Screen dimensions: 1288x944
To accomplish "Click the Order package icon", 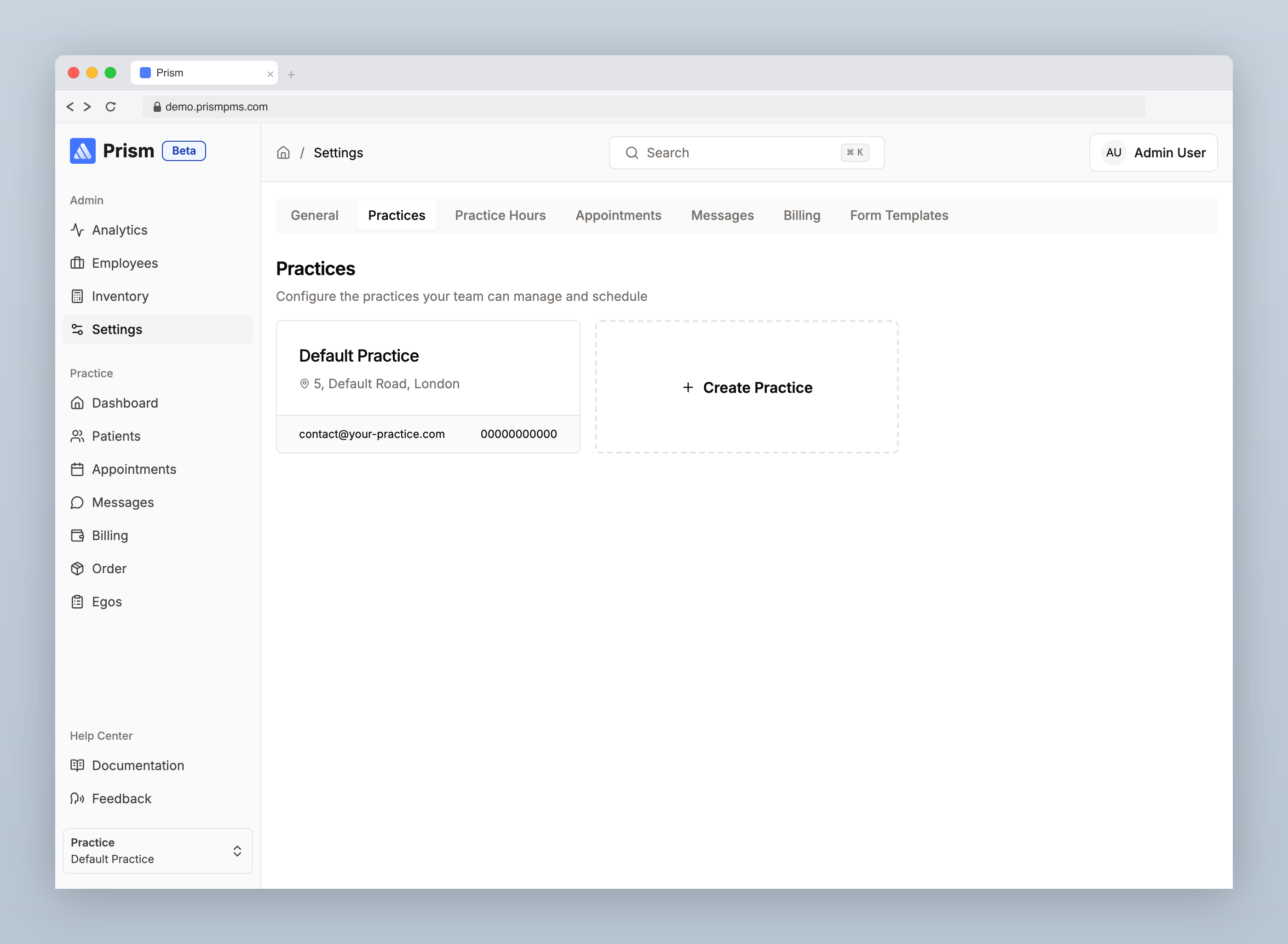I will (78, 569).
